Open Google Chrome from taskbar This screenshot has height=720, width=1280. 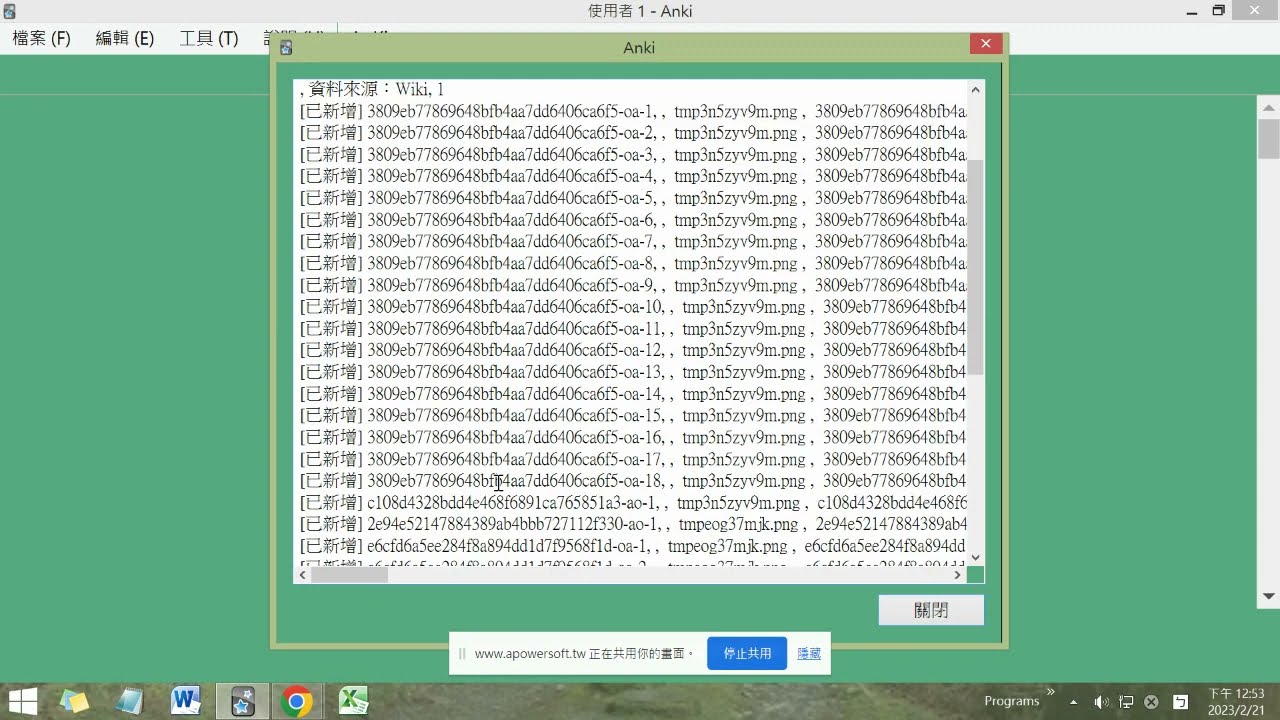point(296,701)
